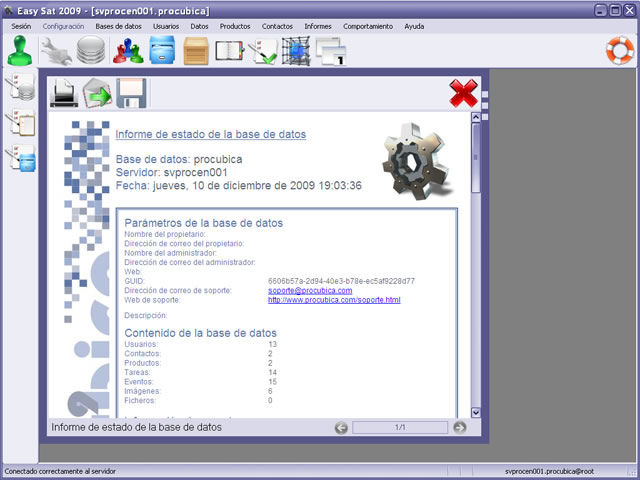Screen dimensions: 640x480
Task: Click 'Parámetros de la base de datos' heading
Action: pos(203,223)
